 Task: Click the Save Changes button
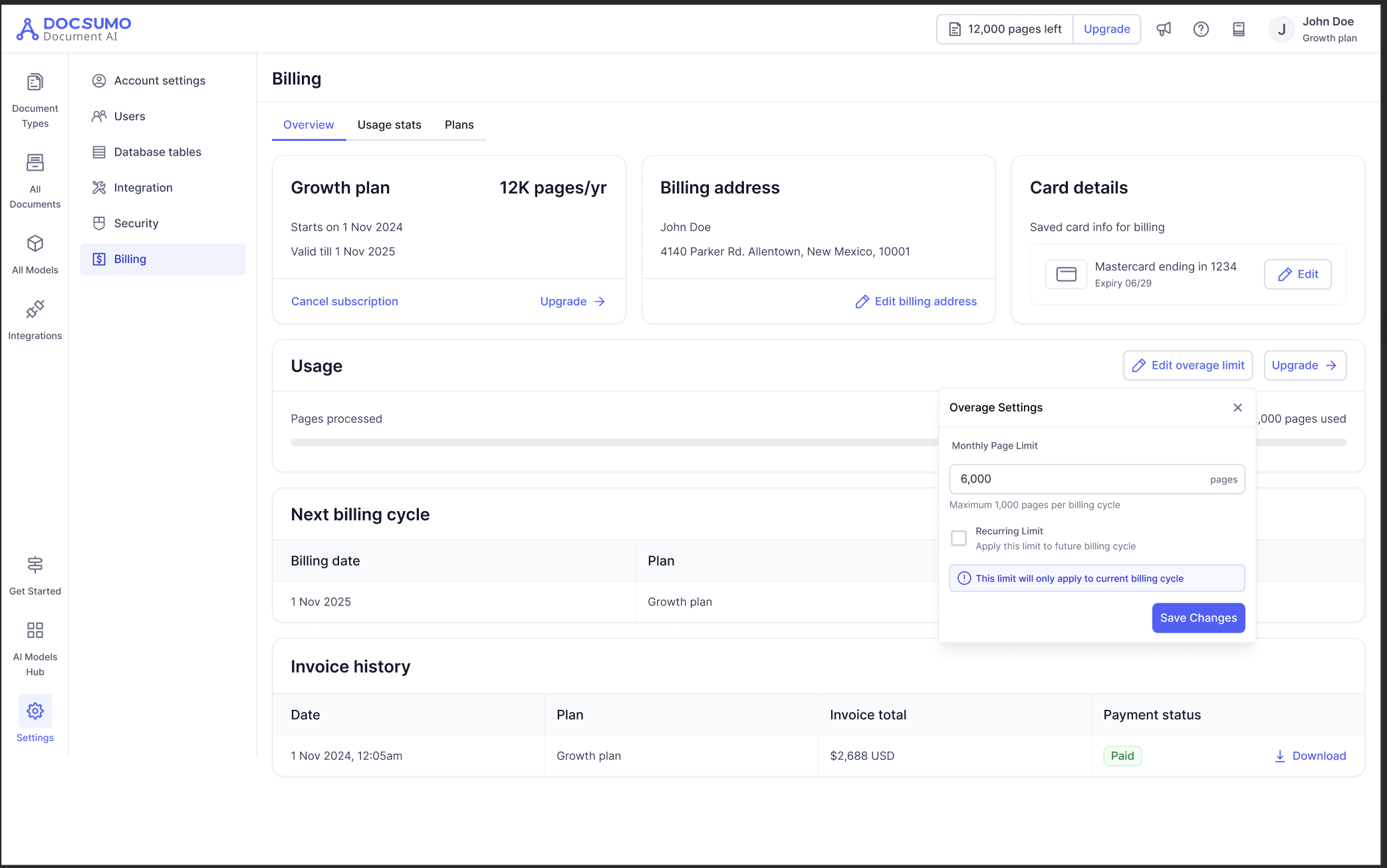coord(1198,618)
